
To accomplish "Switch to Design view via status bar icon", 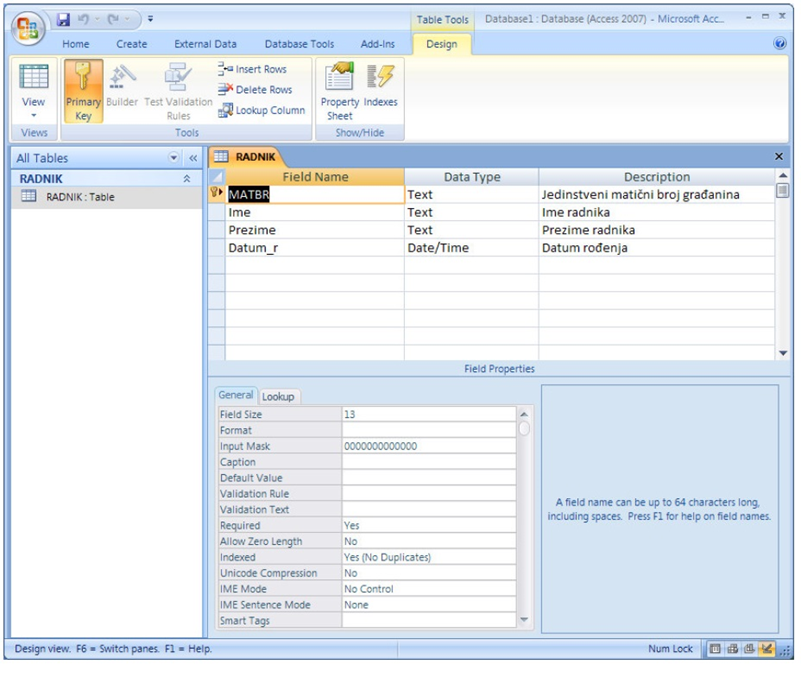I will click(766, 649).
